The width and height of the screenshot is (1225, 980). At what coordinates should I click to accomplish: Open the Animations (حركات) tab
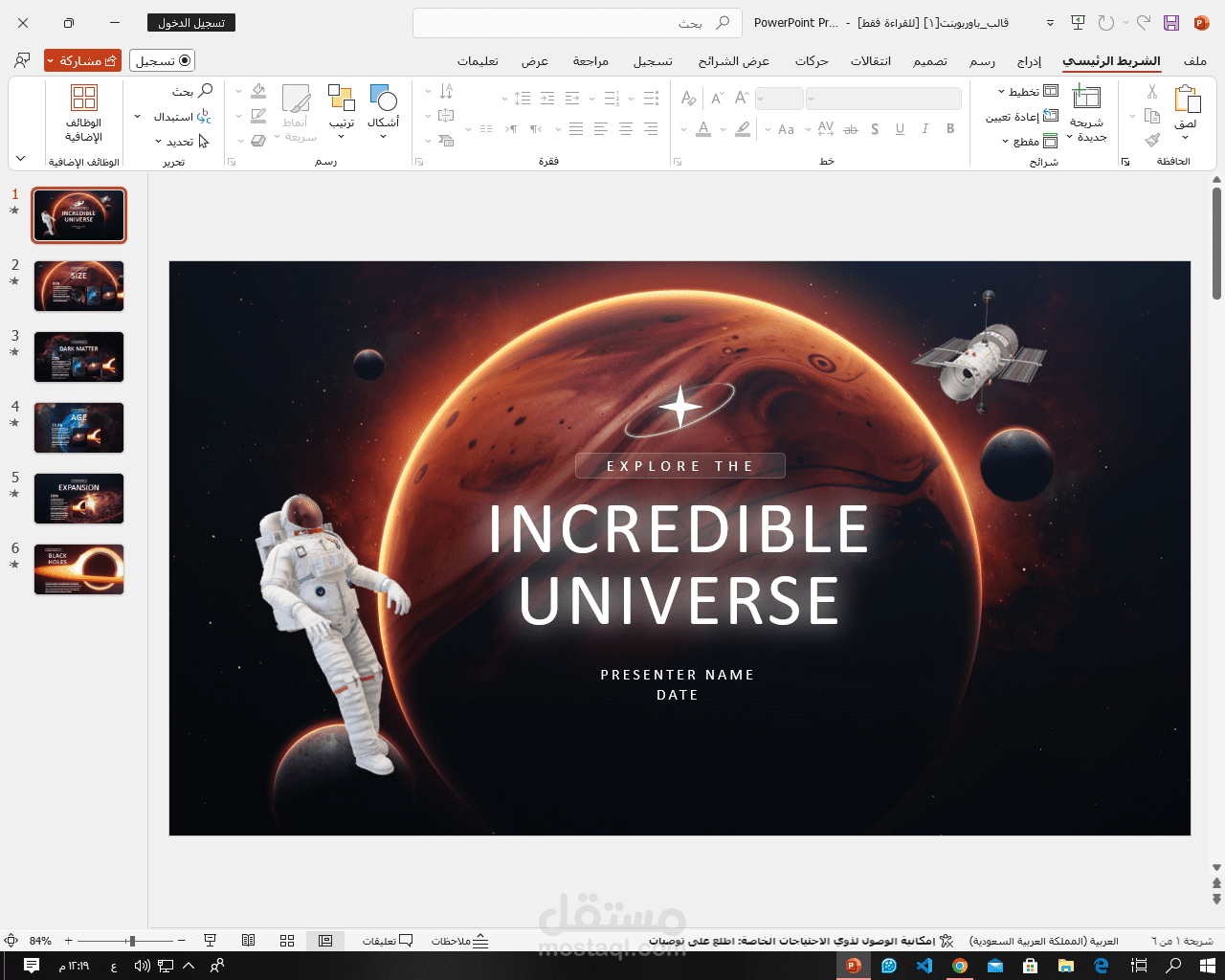[812, 61]
